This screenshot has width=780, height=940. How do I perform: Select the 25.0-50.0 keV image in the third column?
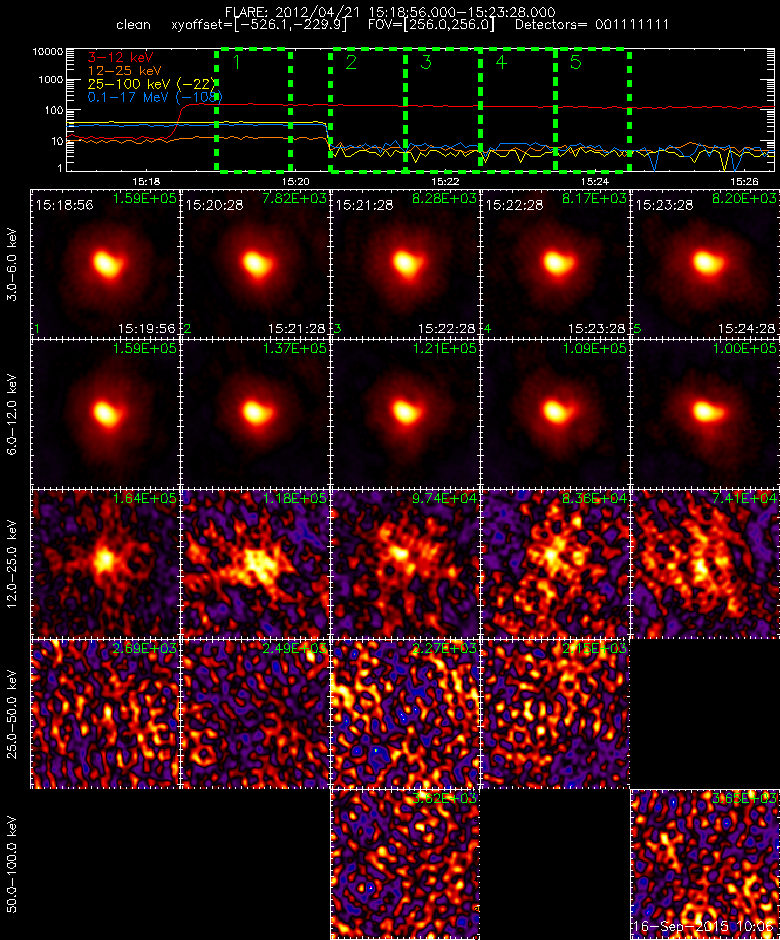(405, 713)
